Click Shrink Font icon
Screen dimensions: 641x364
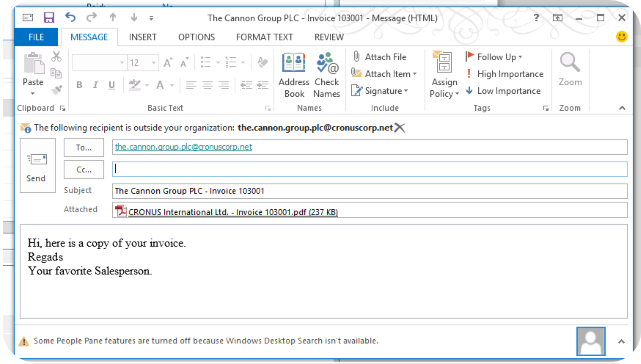click(x=184, y=63)
